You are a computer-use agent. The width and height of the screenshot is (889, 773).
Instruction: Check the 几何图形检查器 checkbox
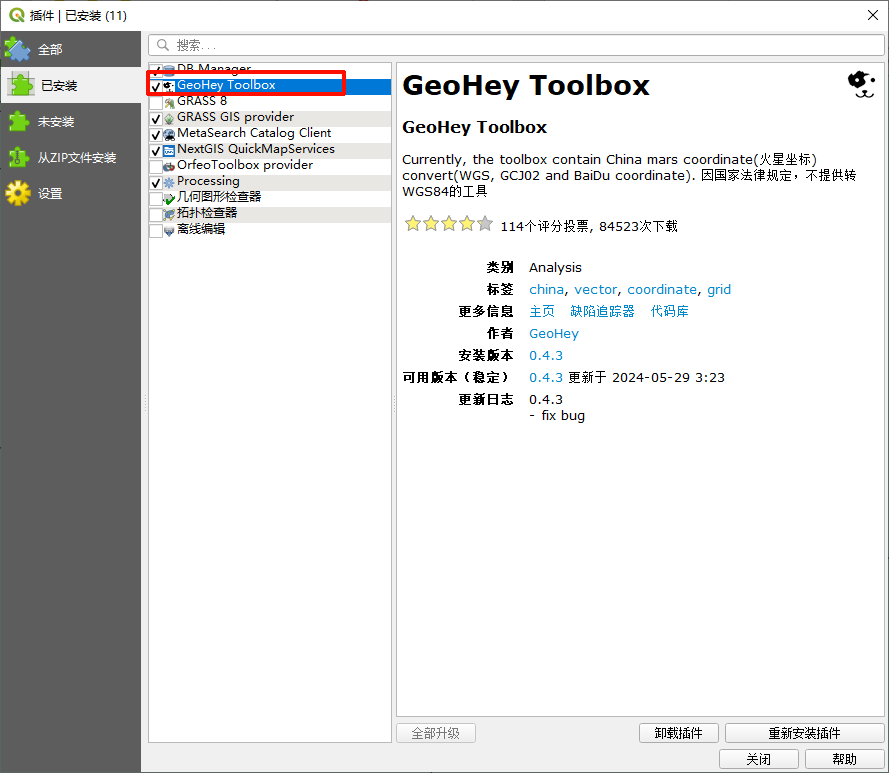coord(156,198)
